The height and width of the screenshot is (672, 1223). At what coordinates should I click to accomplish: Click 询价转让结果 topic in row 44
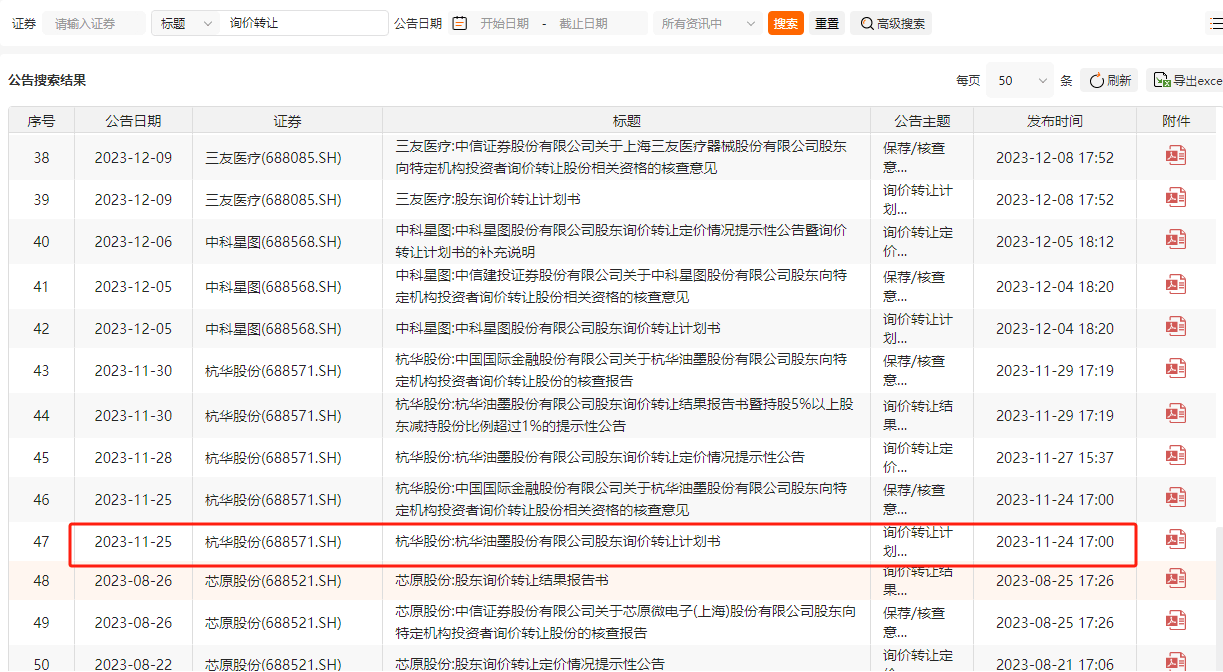(x=918, y=415)
